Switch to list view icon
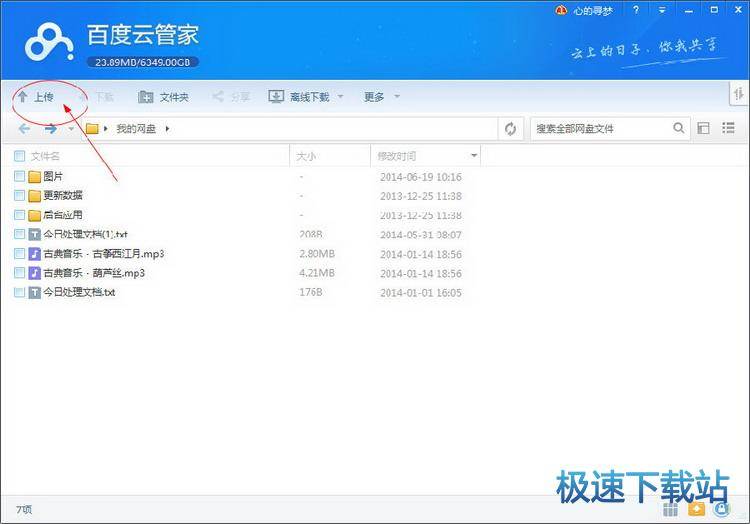The width and height of the screenshot is (750, 524). pyautogui.click(x=728, y=128)
